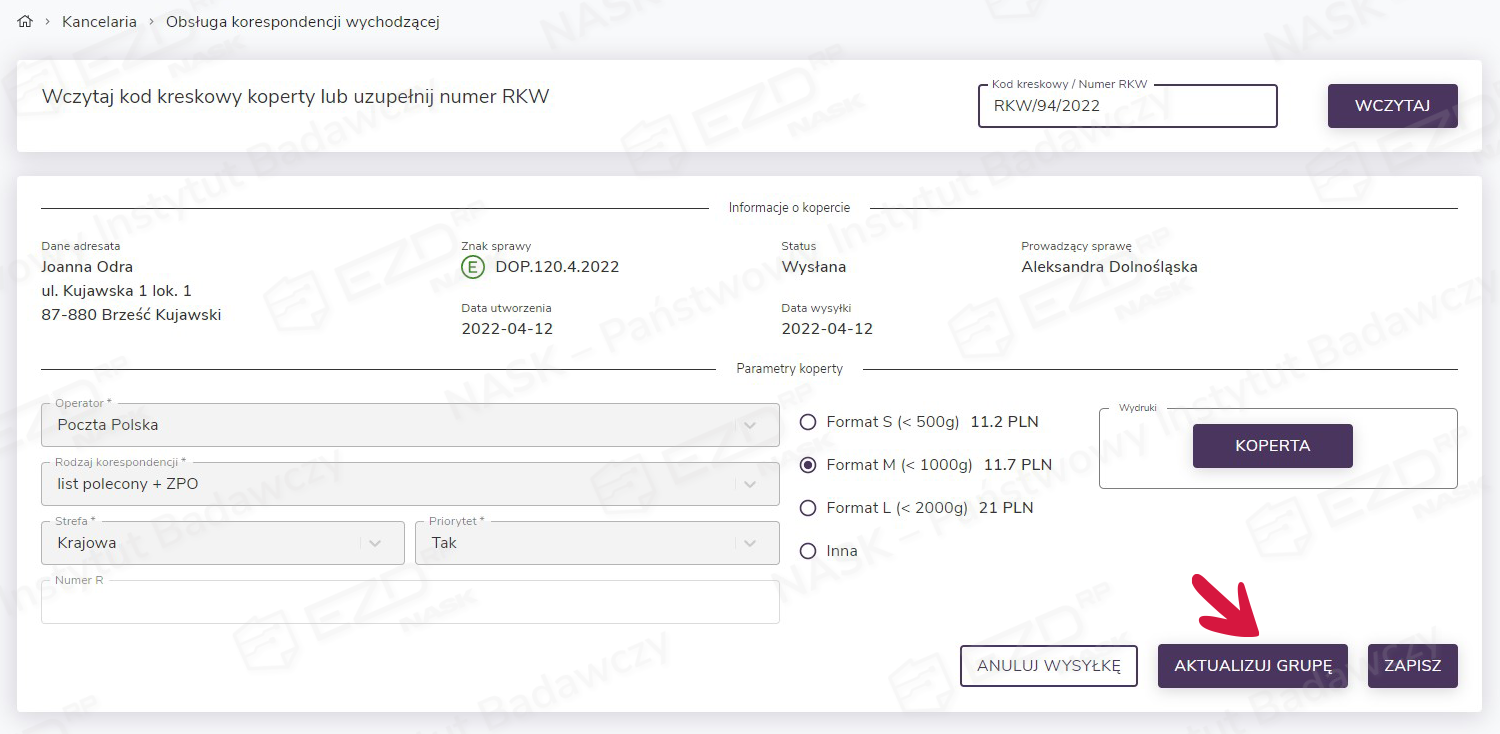Screen dimensions: 1500x734
Task: Open Kancelaria breadcrumb link
Action: point(99,21)
